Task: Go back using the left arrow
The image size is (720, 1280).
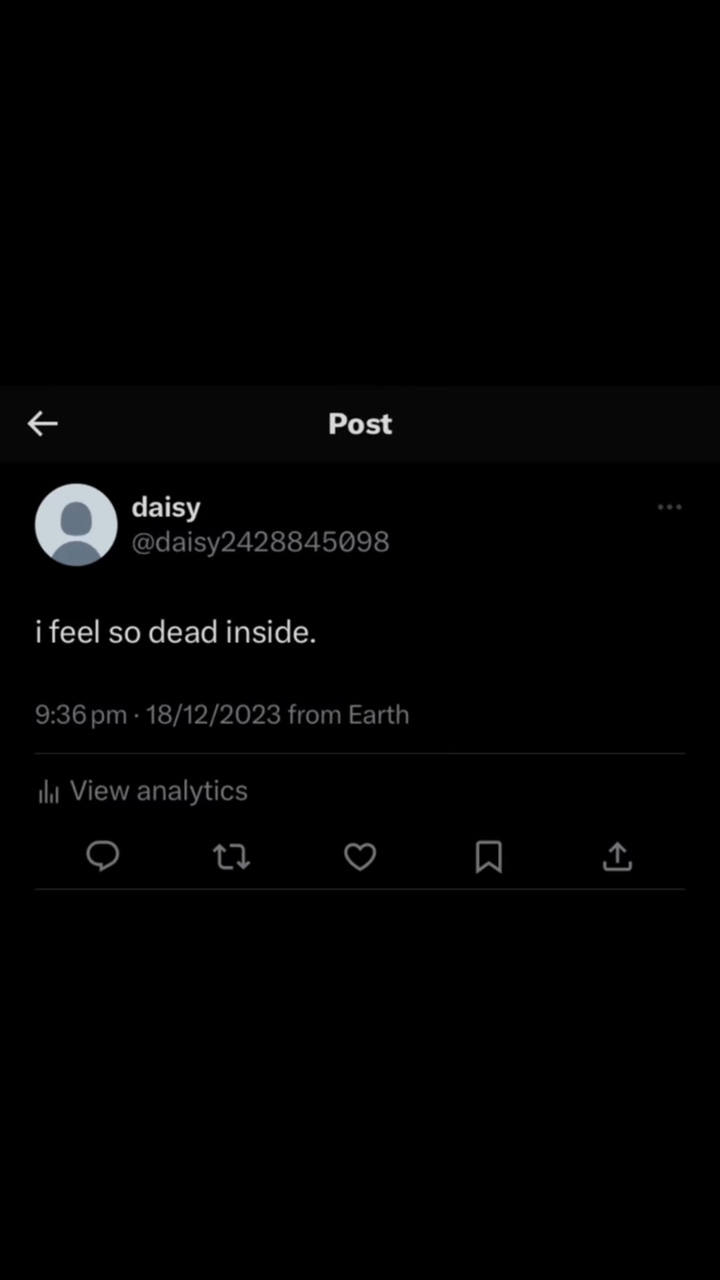Action: (42, 424)
